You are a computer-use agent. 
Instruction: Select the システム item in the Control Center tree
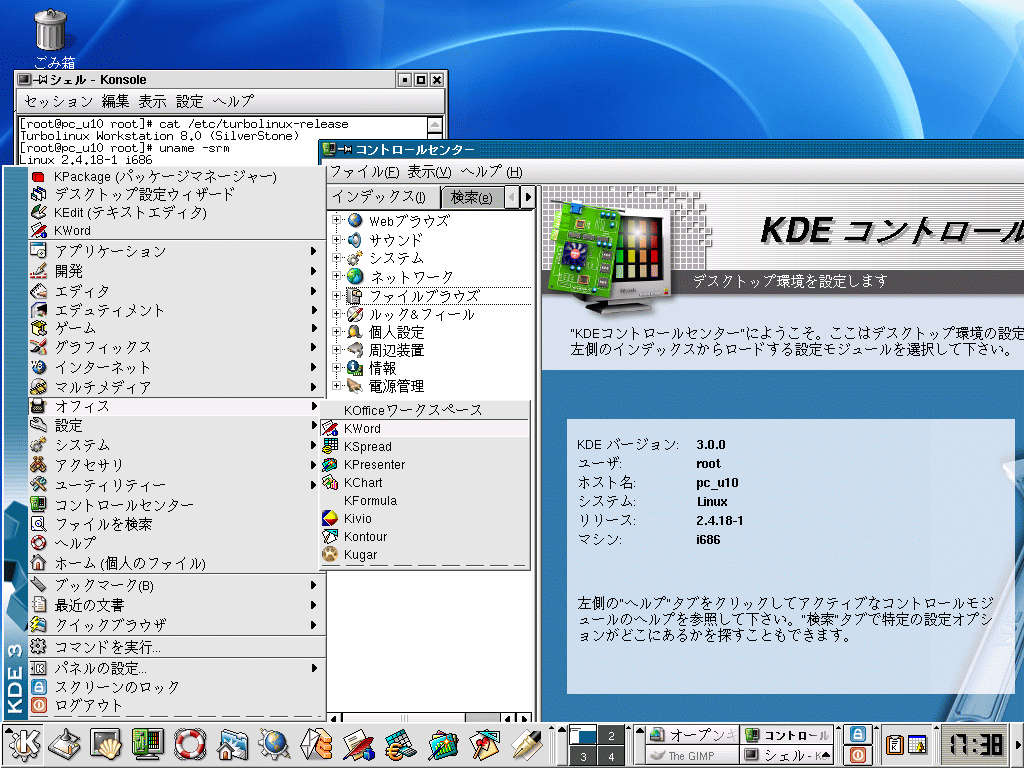(396, 258)
